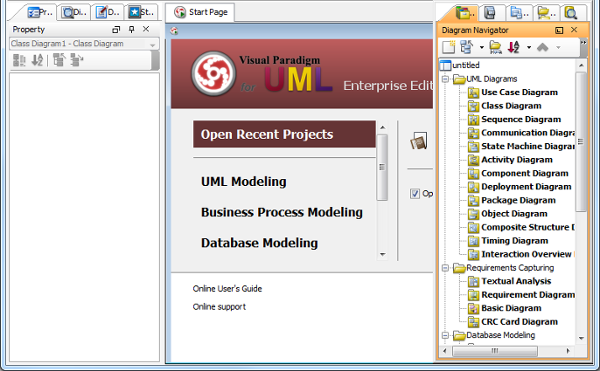
Task: Click the collapse tree icon in Diagram Navigator toolbar
Action: 466,47
